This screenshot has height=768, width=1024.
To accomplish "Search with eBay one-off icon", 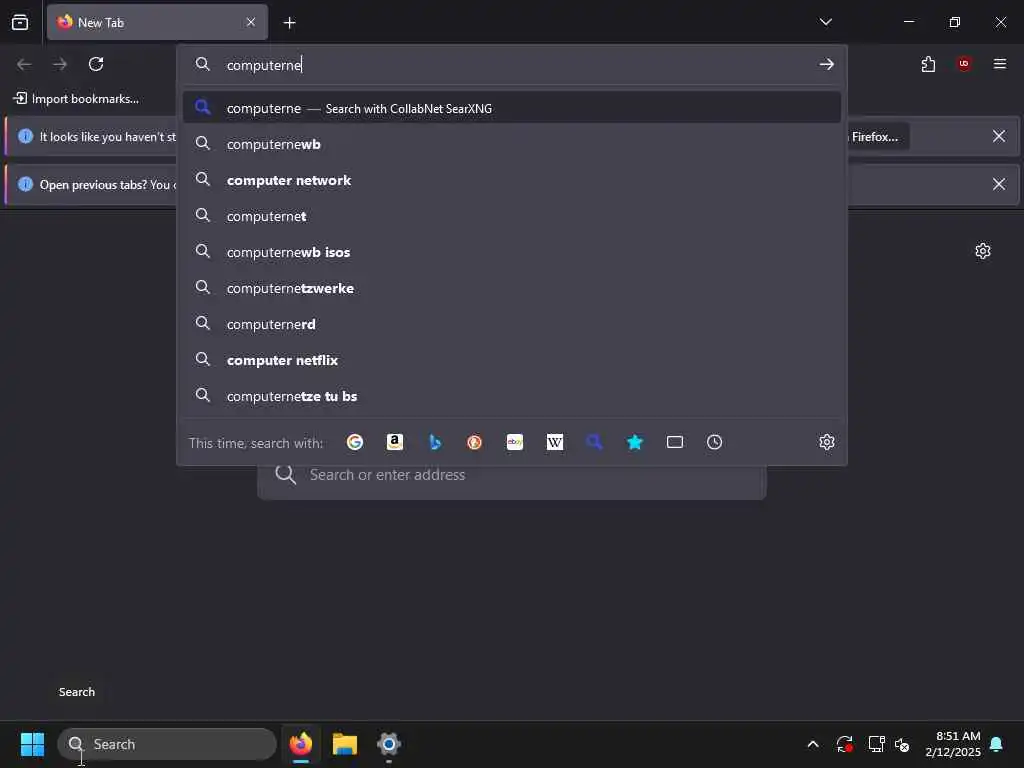I will pos(515,442).
